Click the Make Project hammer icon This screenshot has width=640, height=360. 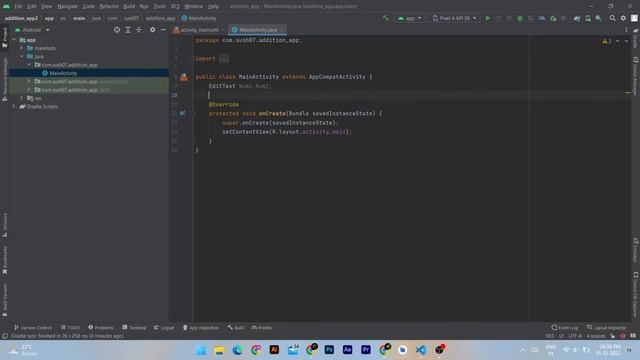tap(386, 18)
